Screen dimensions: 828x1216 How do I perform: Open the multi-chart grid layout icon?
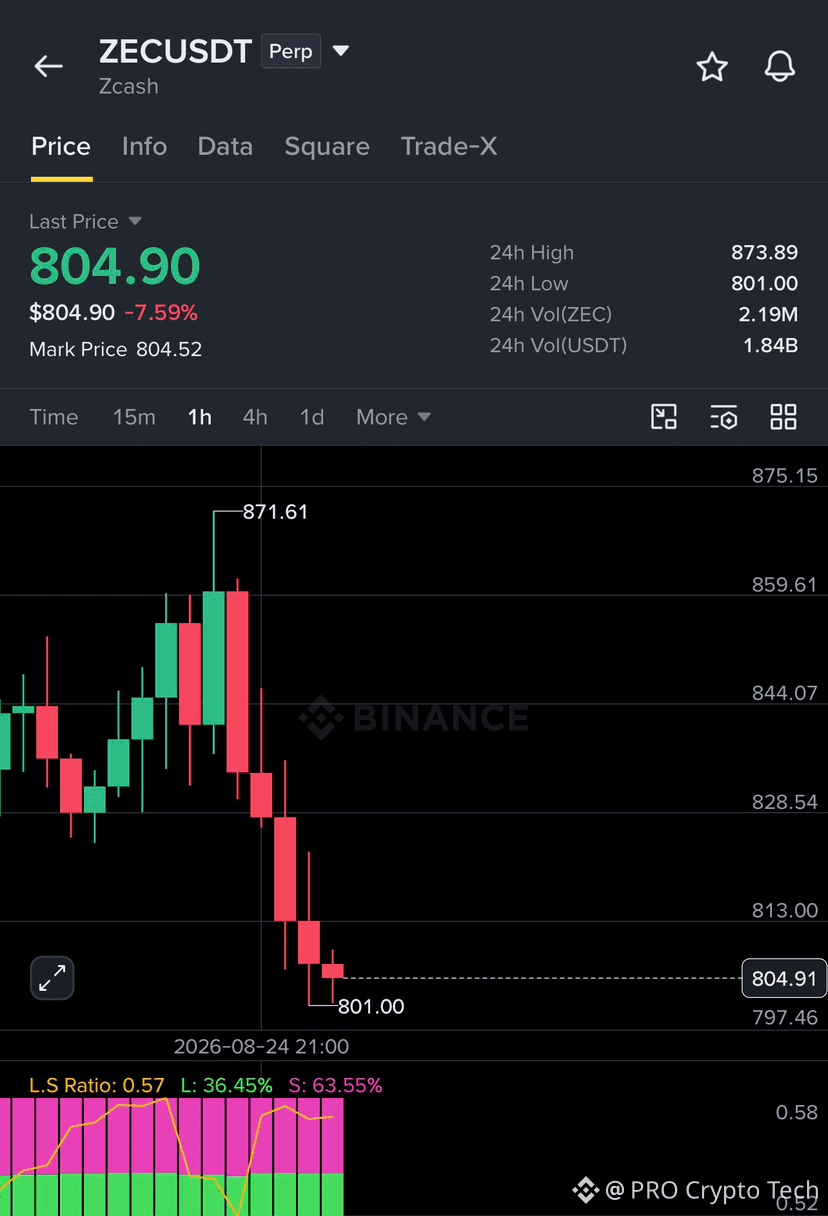783,417
